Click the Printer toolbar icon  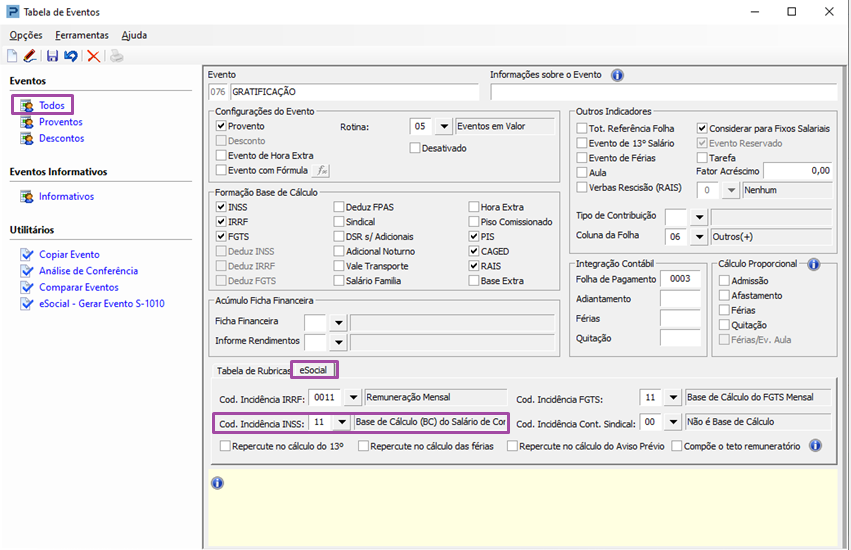click(117, 56)
